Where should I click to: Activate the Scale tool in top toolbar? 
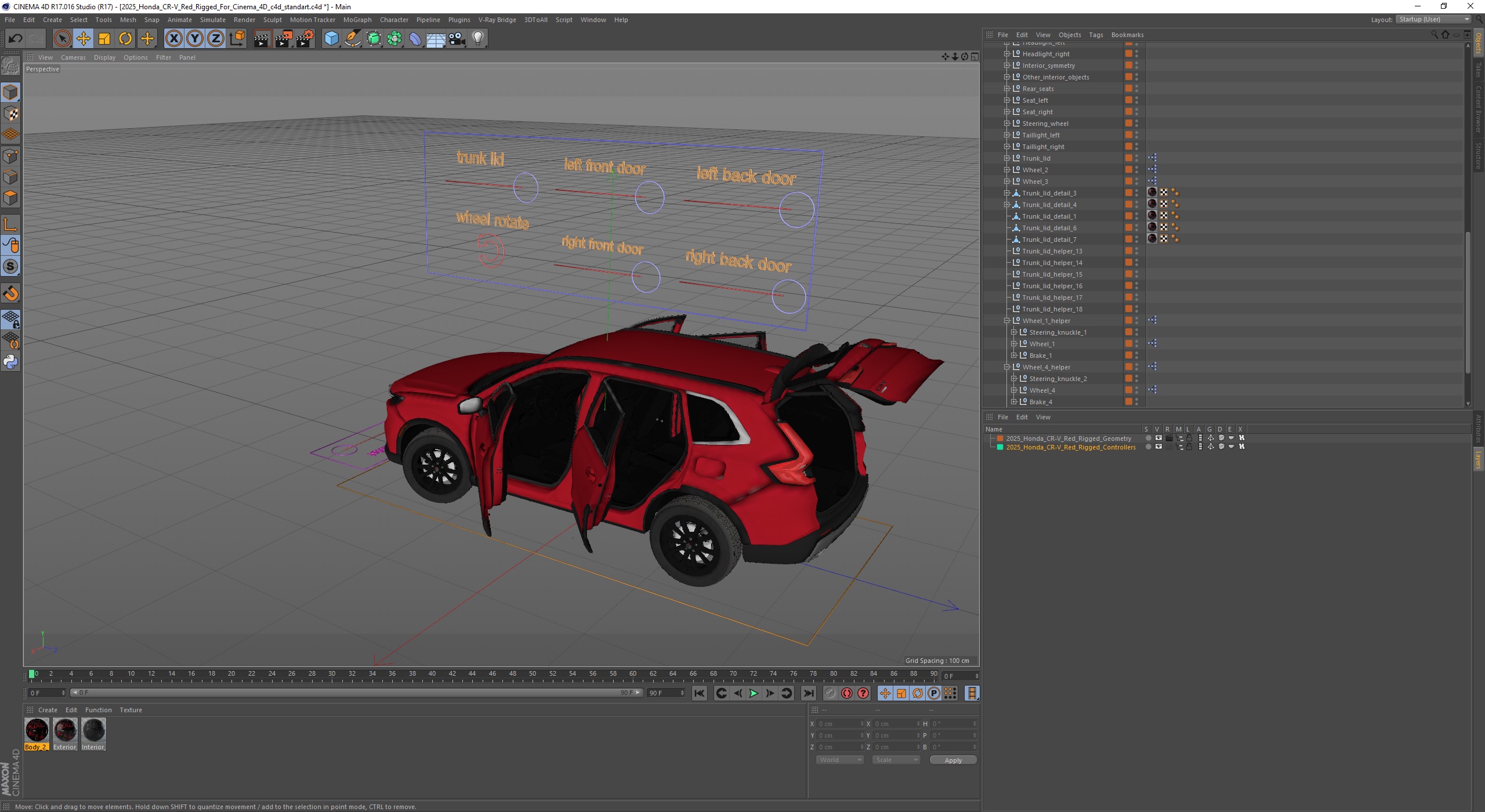click(104, 39)
